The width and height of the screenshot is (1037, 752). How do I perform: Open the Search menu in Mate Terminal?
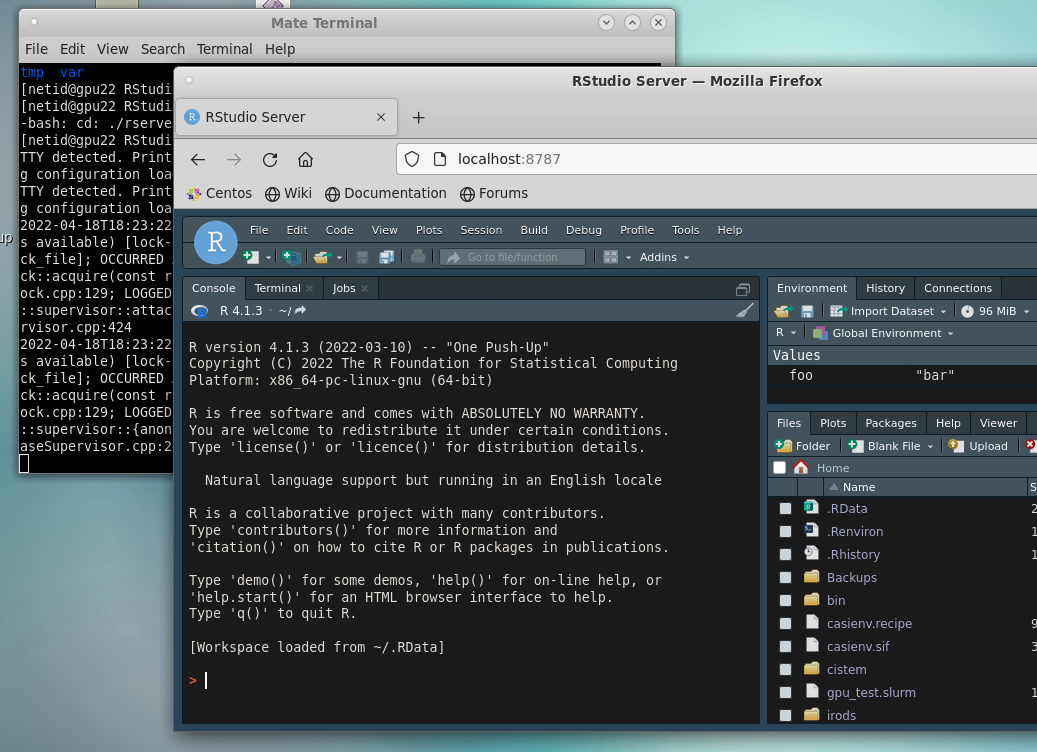click(x=163, y=49)
